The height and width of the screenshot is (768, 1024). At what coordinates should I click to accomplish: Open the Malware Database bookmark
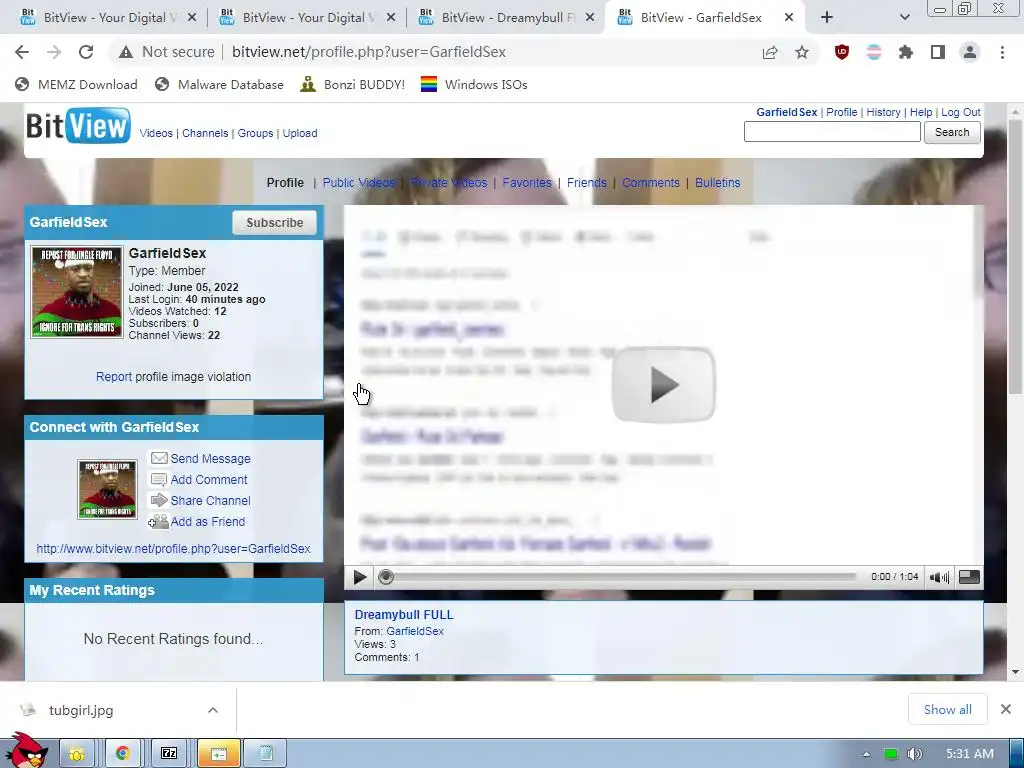pyautogui.click(x=219, y=84)
